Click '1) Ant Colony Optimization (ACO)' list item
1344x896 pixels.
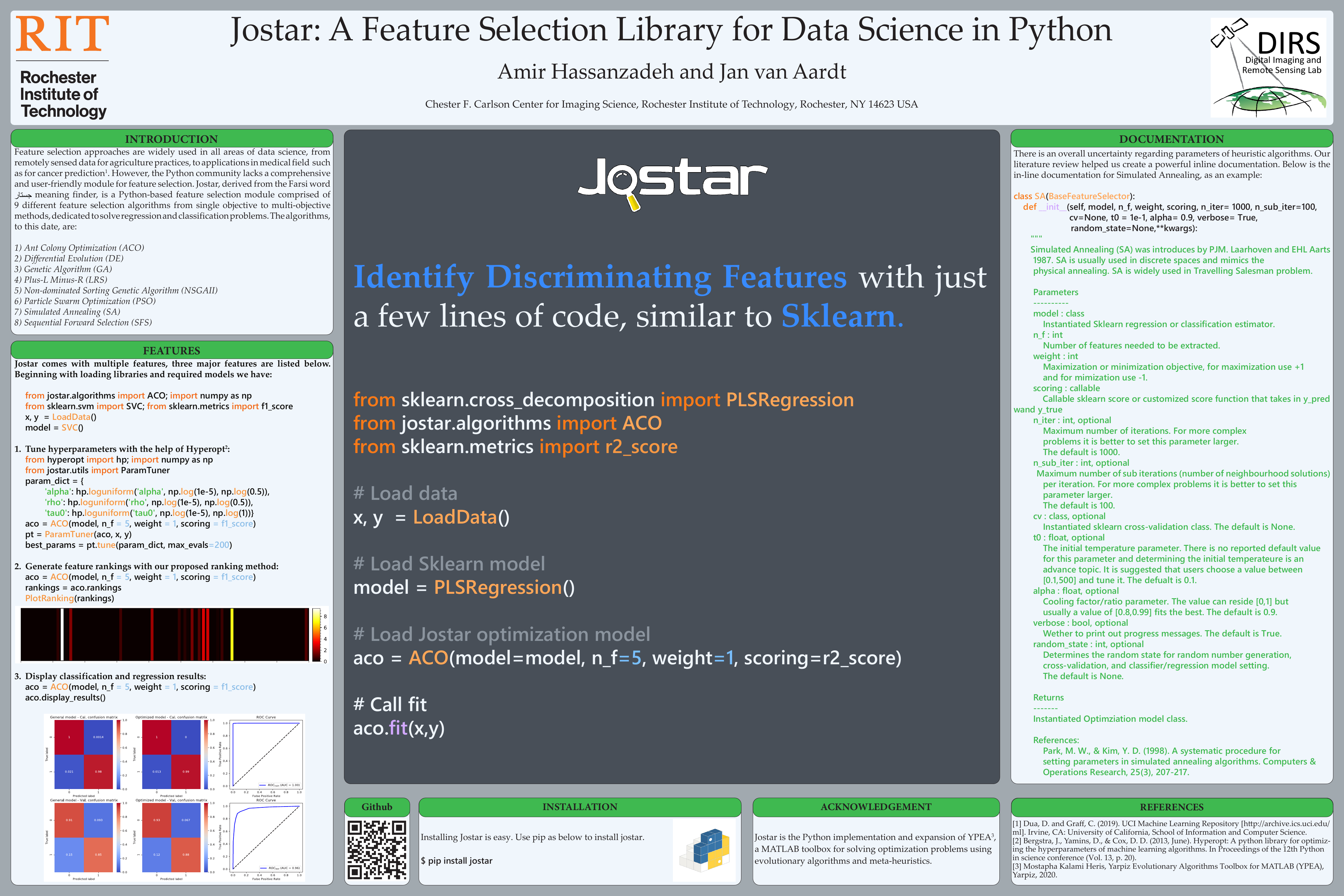click(x=79, y=248)
